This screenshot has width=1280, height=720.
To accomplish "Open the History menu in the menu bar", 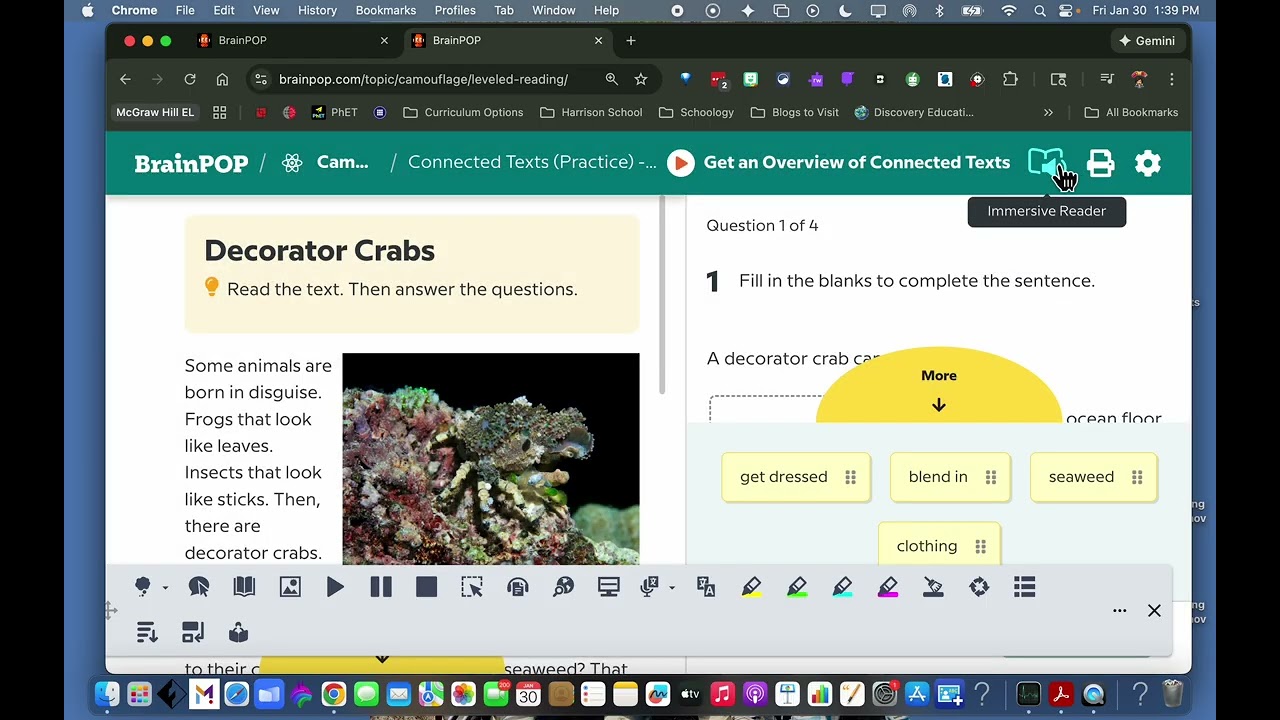I will click(317, 10).
